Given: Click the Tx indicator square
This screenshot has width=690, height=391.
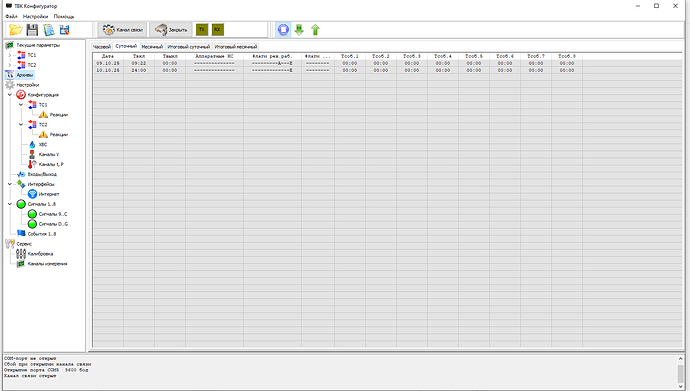Looking at the screenshot, I should 202,29.
